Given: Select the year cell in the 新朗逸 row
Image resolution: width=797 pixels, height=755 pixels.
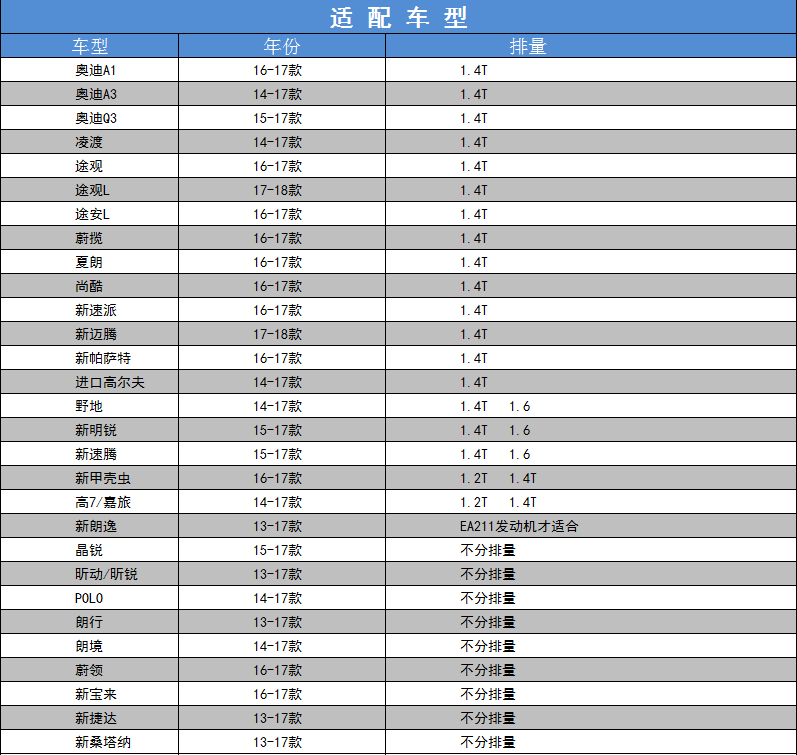Looking at the screenshot, I should 282,526.
